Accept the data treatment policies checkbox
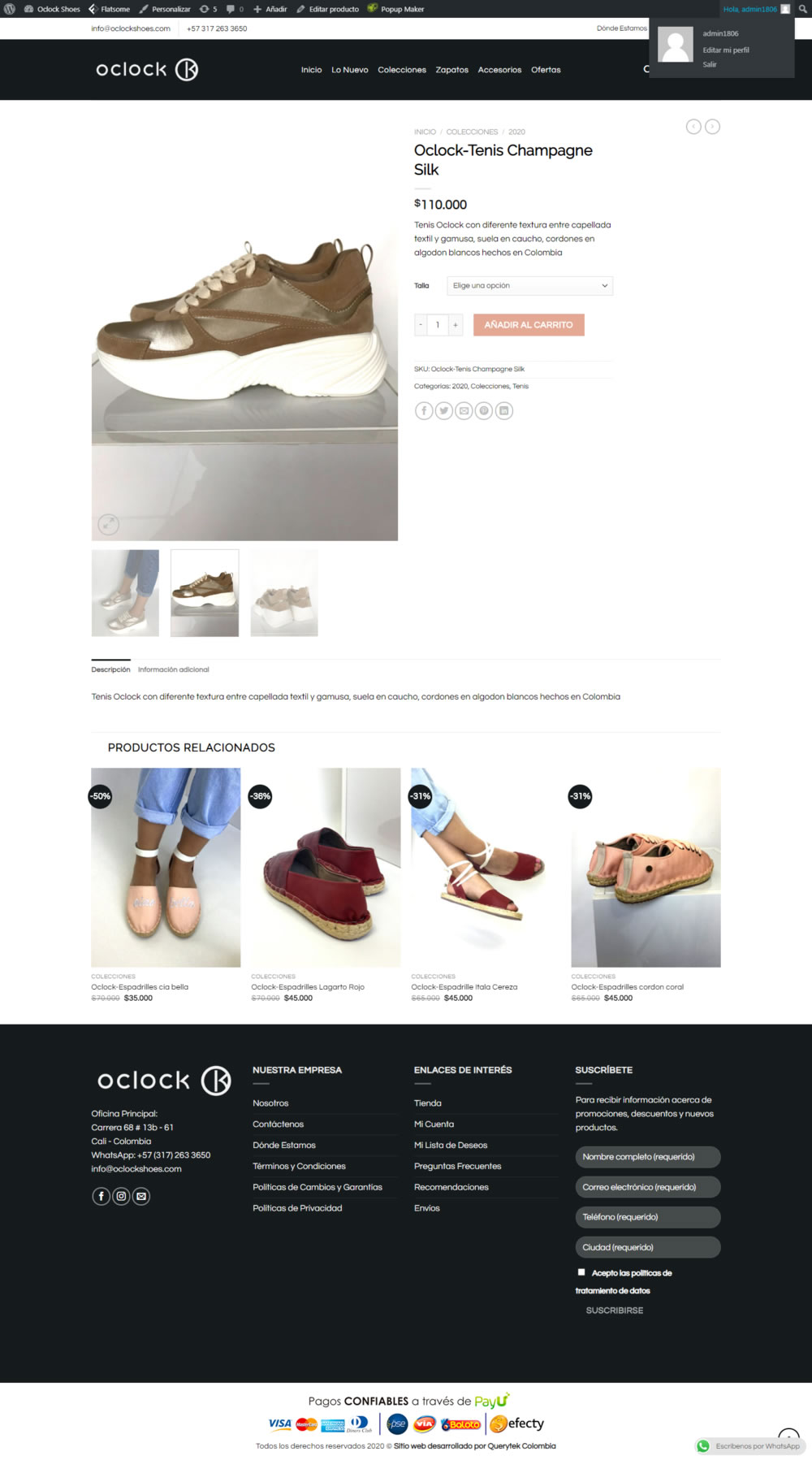Screen dimensions: 812x1460 pos(581,1272)
